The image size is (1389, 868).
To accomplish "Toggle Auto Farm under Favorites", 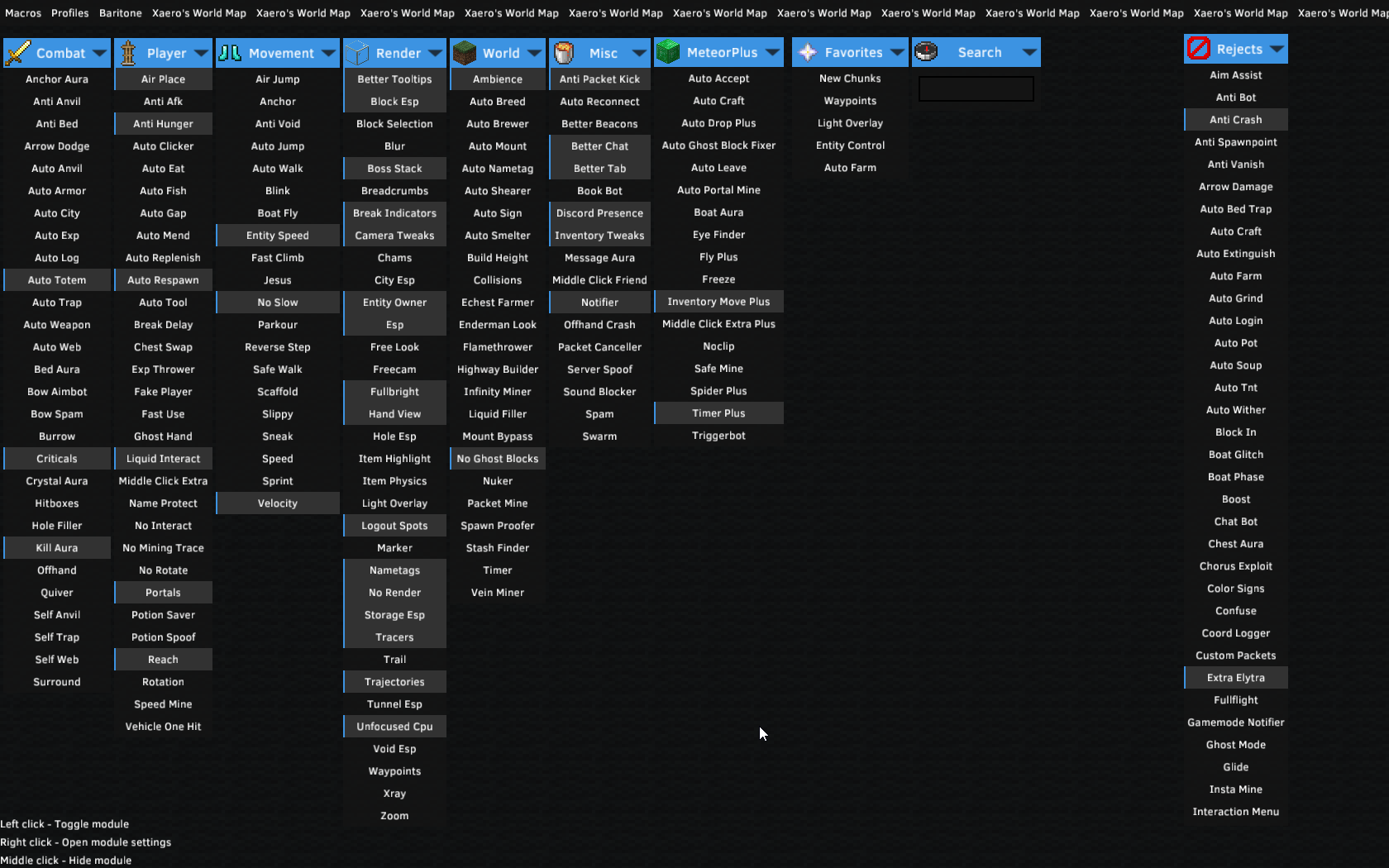I will pyautogui.click(x=849, y=167).
